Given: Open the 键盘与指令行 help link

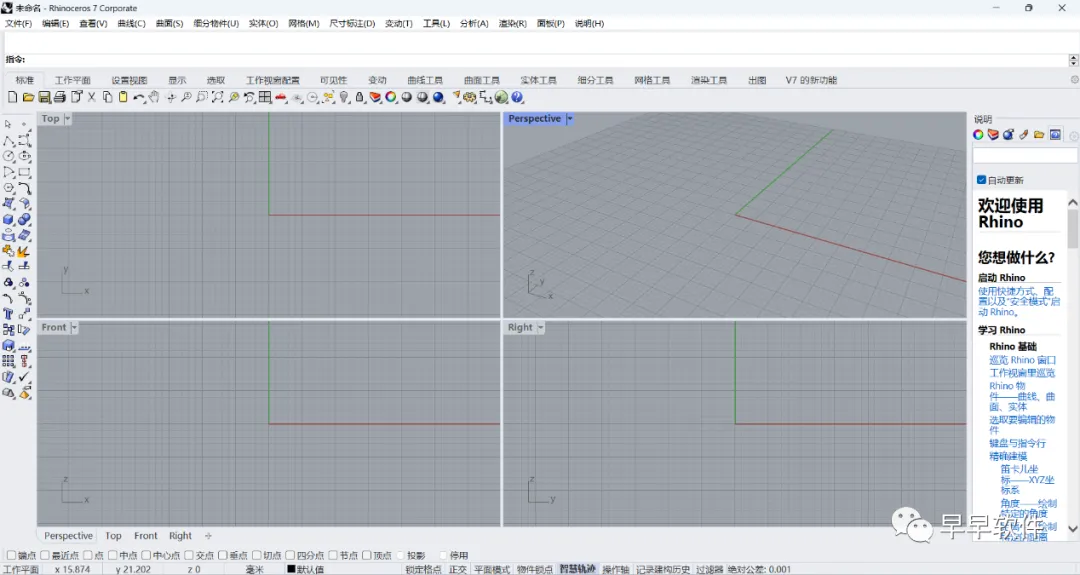Looking at the screenshot, I should click(1017, 443).
